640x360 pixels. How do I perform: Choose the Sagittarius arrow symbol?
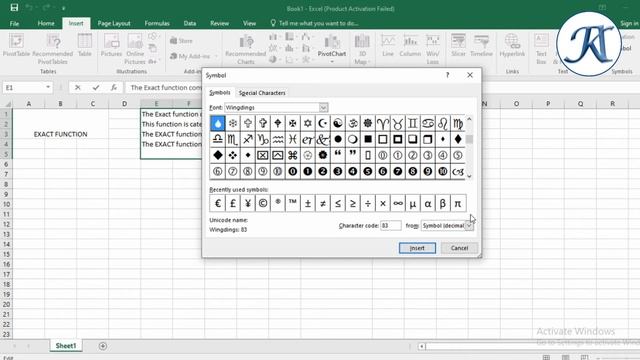coord(248,140)
